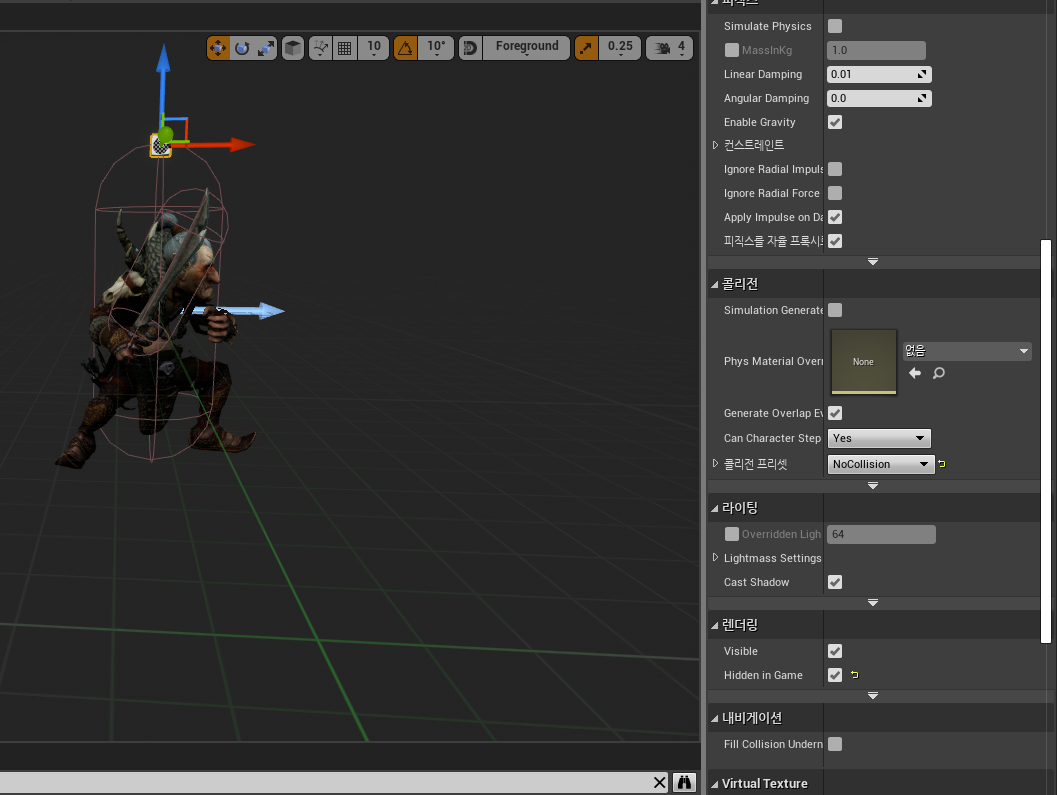The width and height of the screenshot is (1057, 795).
Task: Open Can Character Step Up On dropdown
Action: click(x=879, y=438)
